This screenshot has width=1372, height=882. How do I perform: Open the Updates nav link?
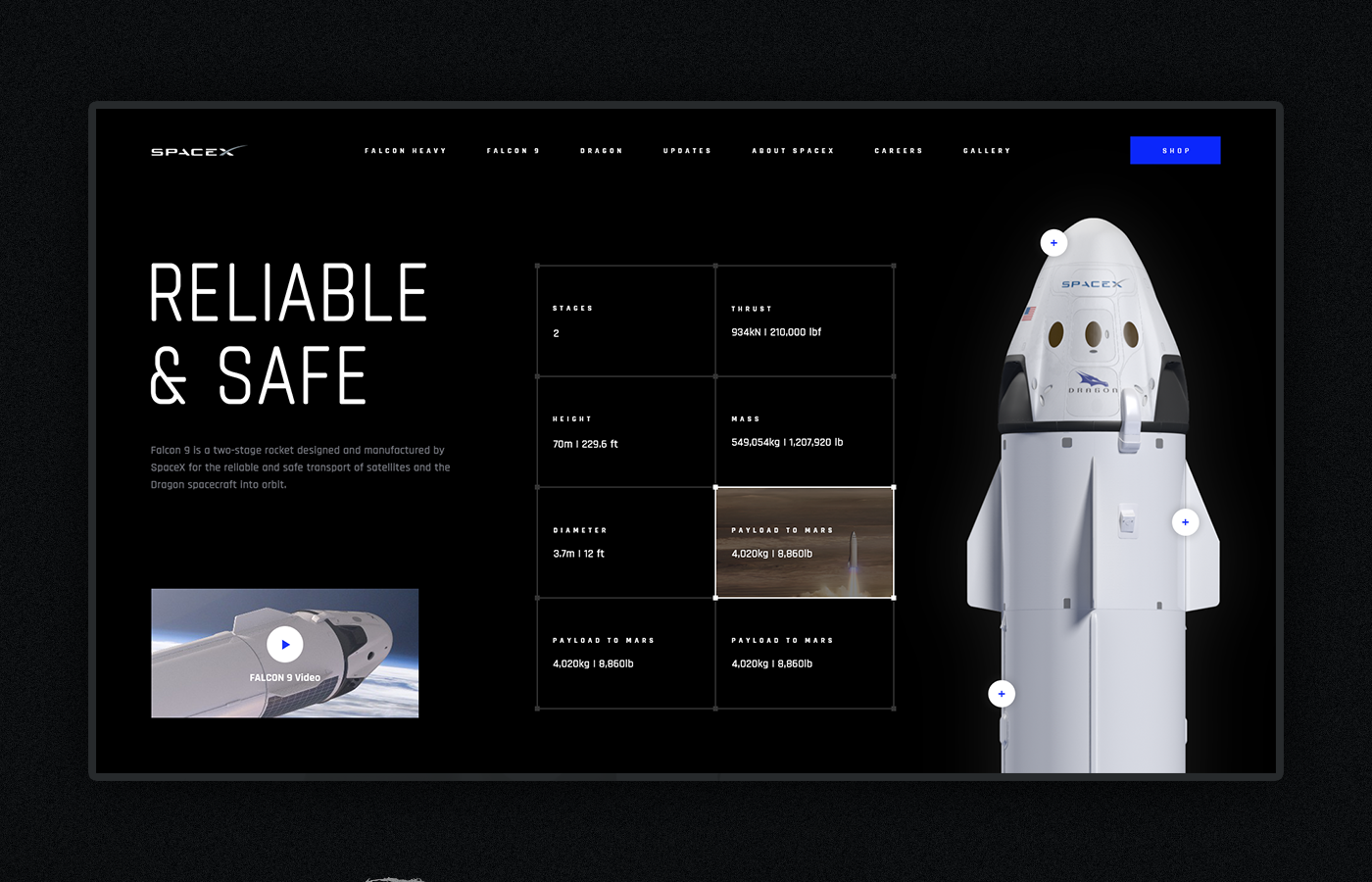point(687,151)
